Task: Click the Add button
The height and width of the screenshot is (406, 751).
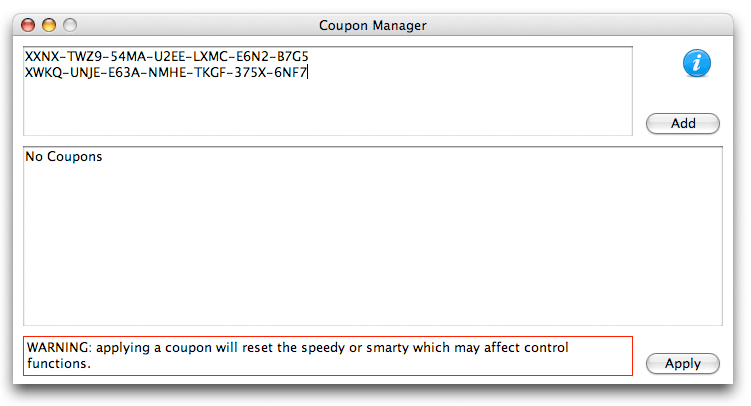Action: 683,124
